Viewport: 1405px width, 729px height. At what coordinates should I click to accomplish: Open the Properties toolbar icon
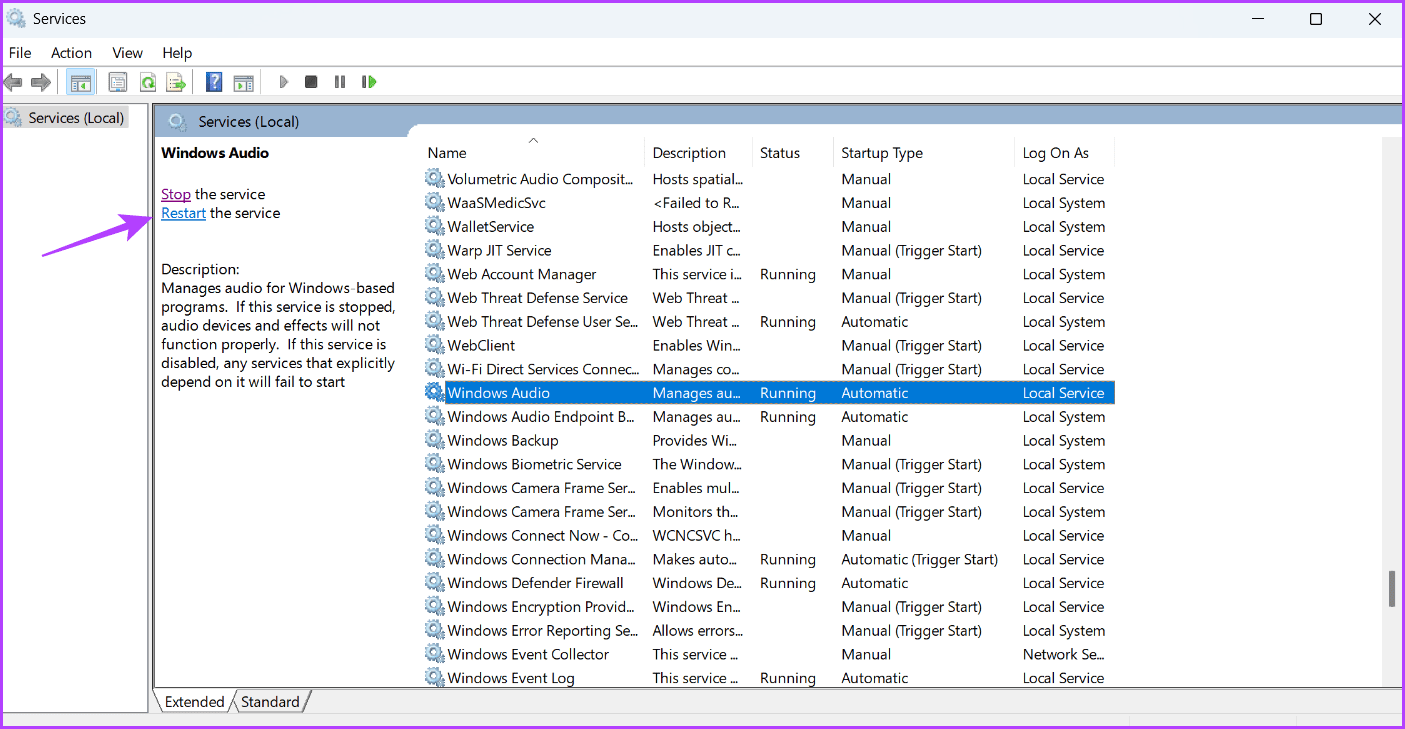click(x=118, y=82)
